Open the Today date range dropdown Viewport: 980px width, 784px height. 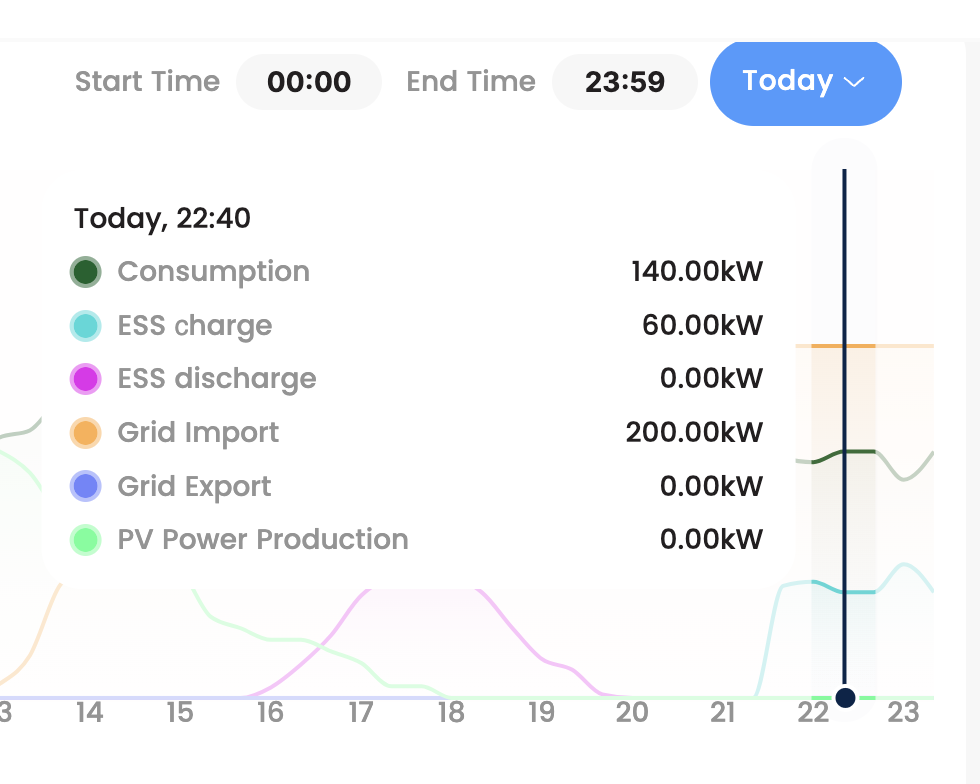806,82
